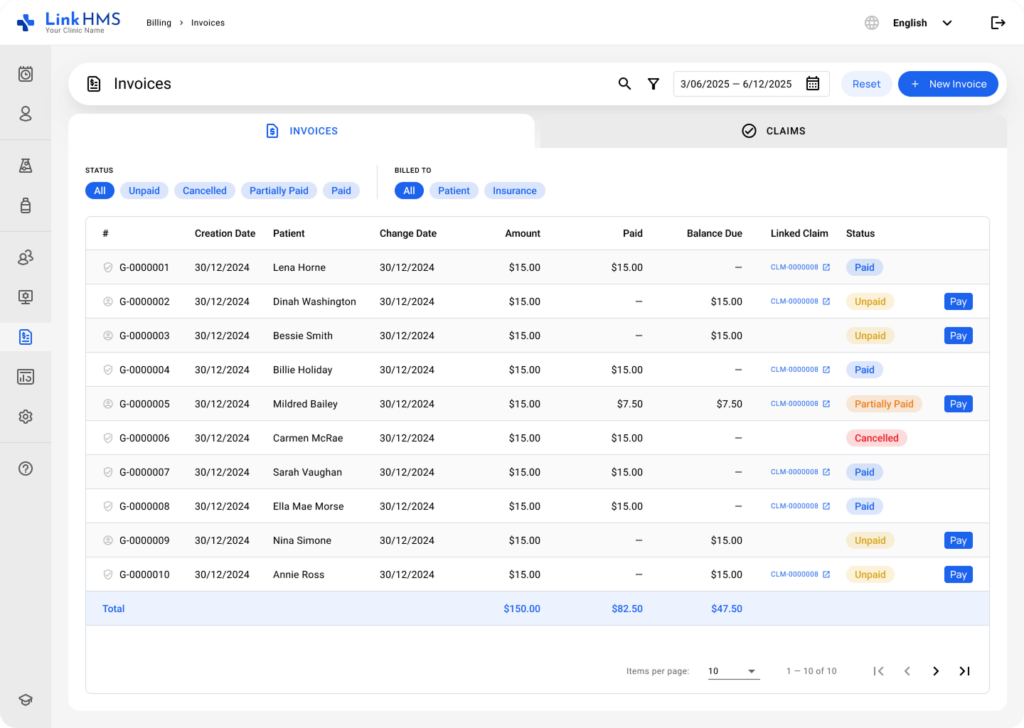Click patient name Nina Simone
Viewport: 1024px width, 728px height.
tap(302, 541)
